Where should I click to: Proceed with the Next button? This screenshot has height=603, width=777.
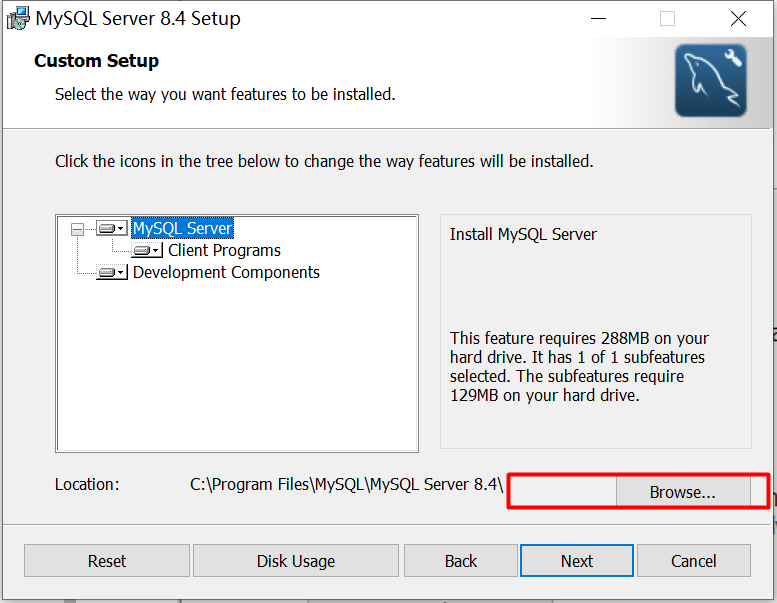(x=577, y=561)
